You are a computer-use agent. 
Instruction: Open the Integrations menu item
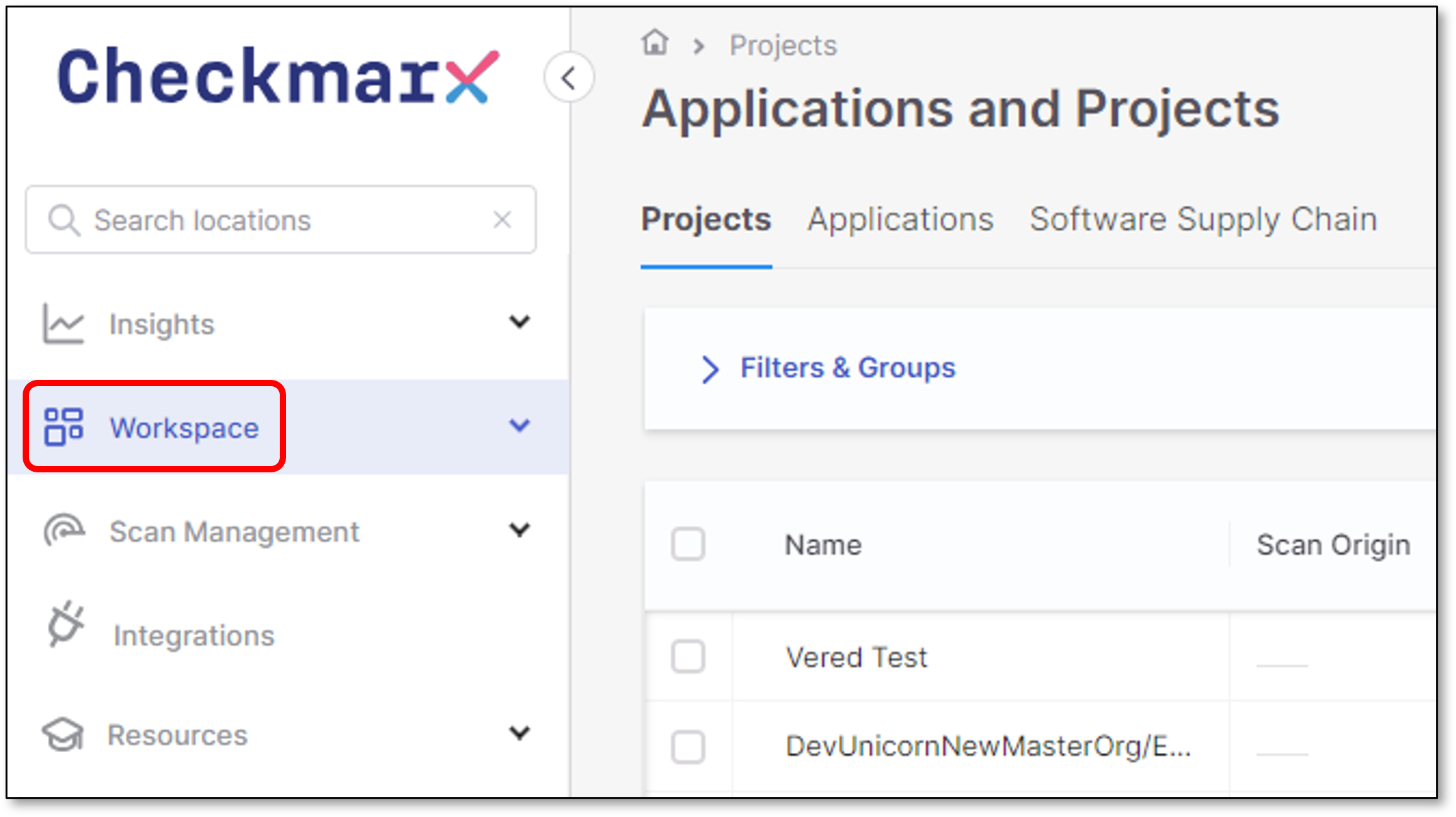[289, 635]
